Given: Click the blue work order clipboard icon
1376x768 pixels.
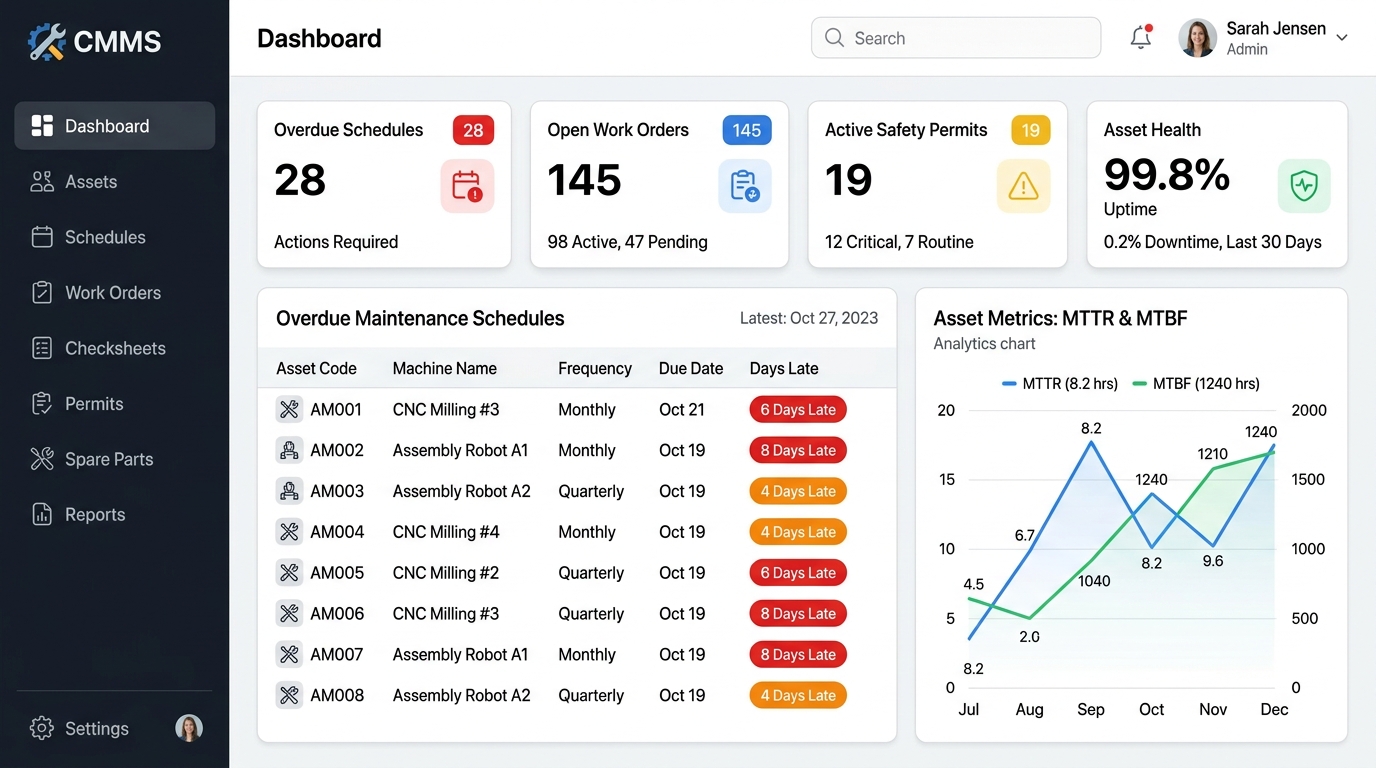Looking at the screenshot, I should click(x=745, y=186).
